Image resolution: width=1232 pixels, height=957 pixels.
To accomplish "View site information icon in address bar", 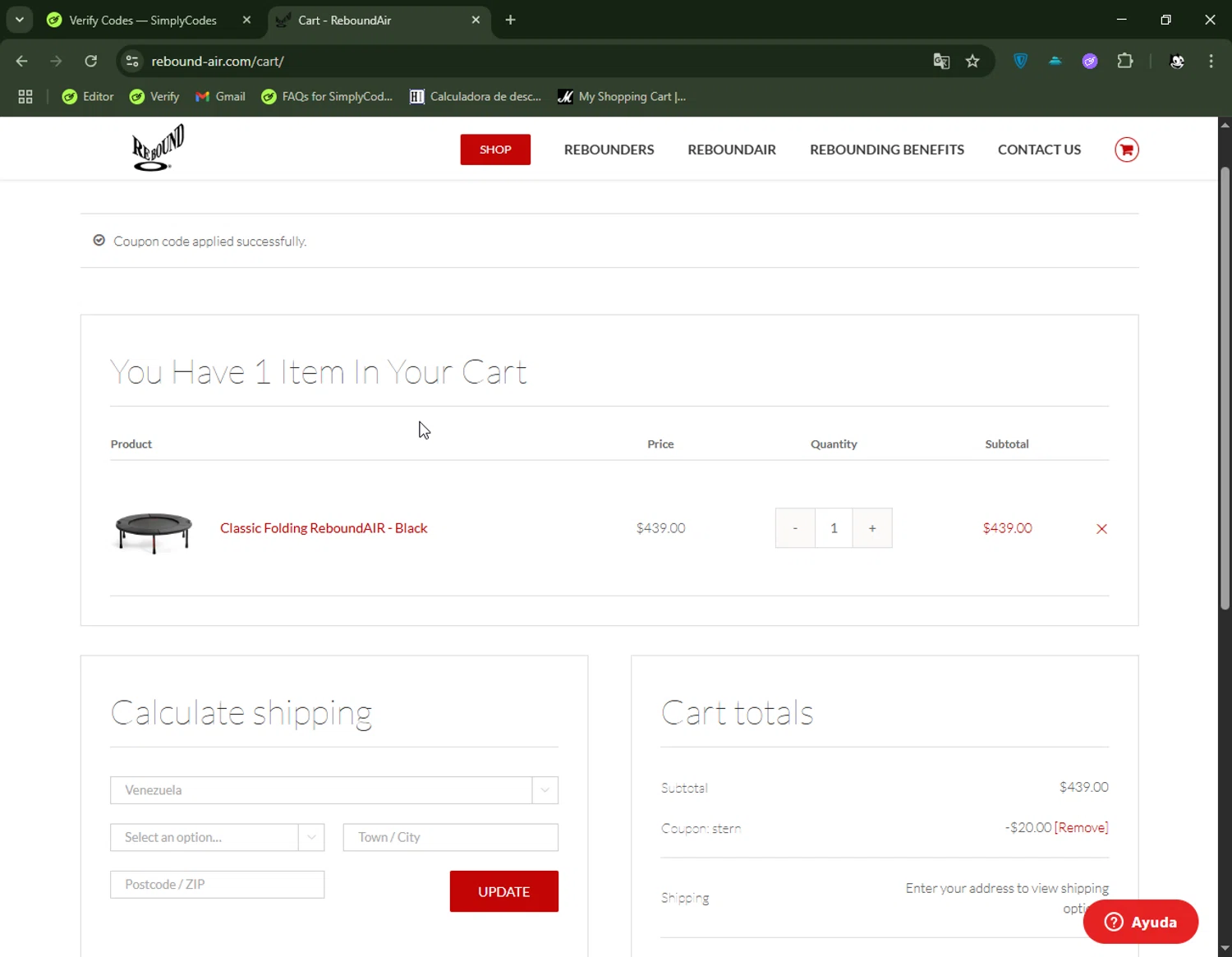I will point(132,61).
